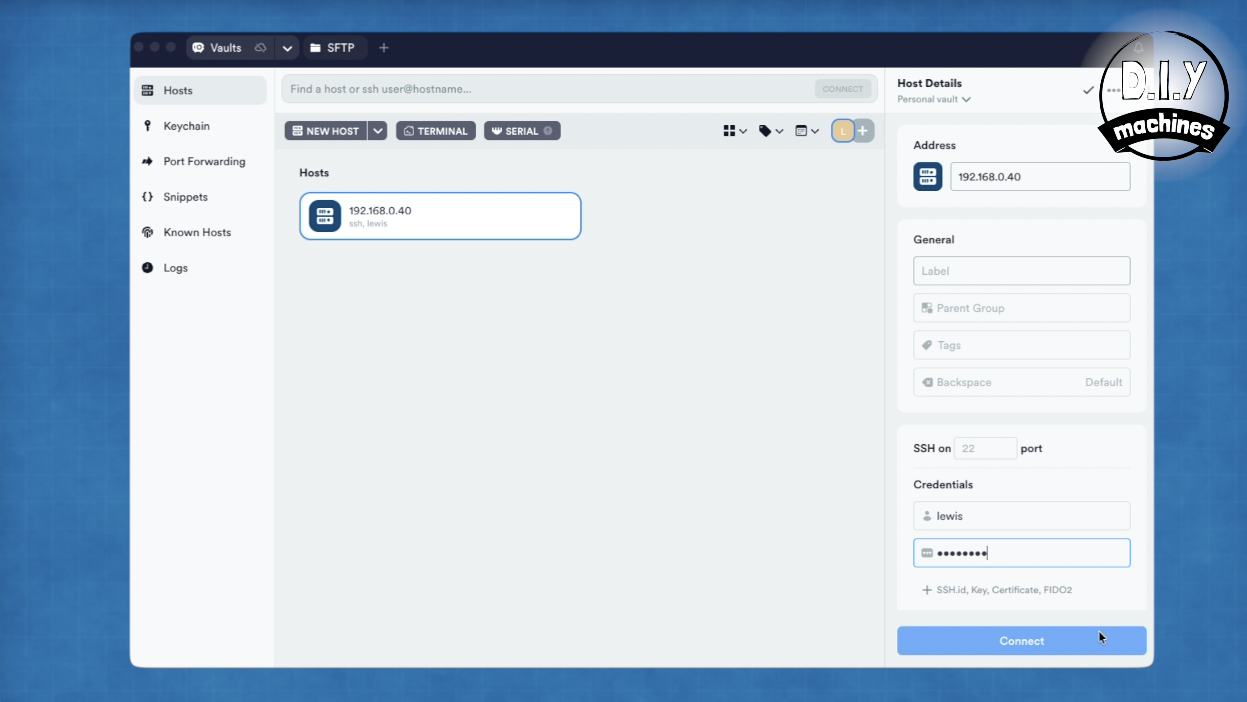Switch to the SFTP tab
Screen dimensions: 1247x702
point(332,48)
